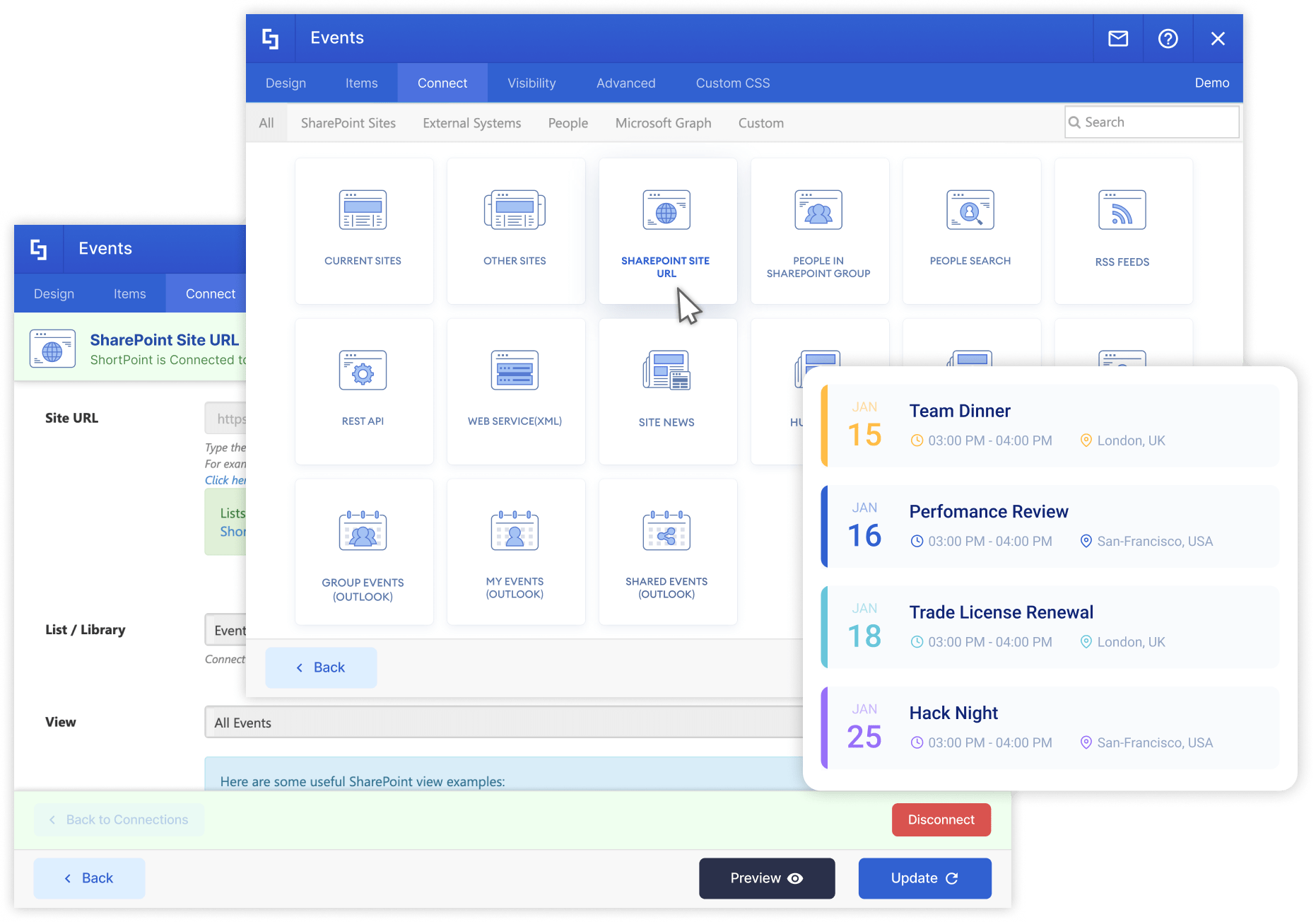Choose My Events (Outlook) connection

(515, 552)
